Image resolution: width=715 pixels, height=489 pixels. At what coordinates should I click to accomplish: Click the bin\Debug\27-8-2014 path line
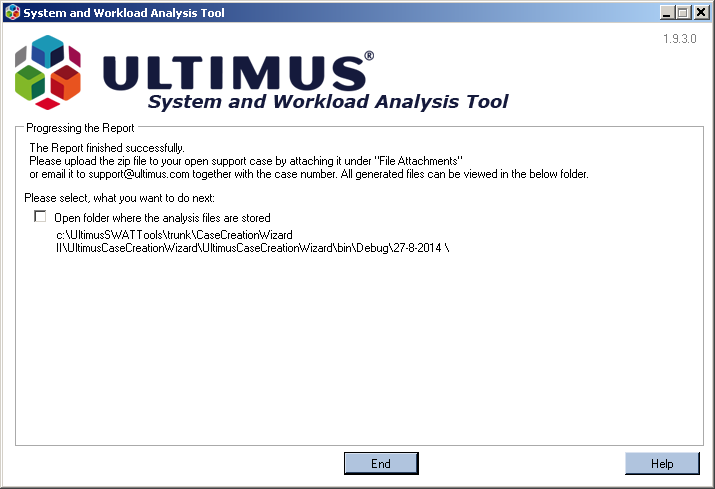253,248
